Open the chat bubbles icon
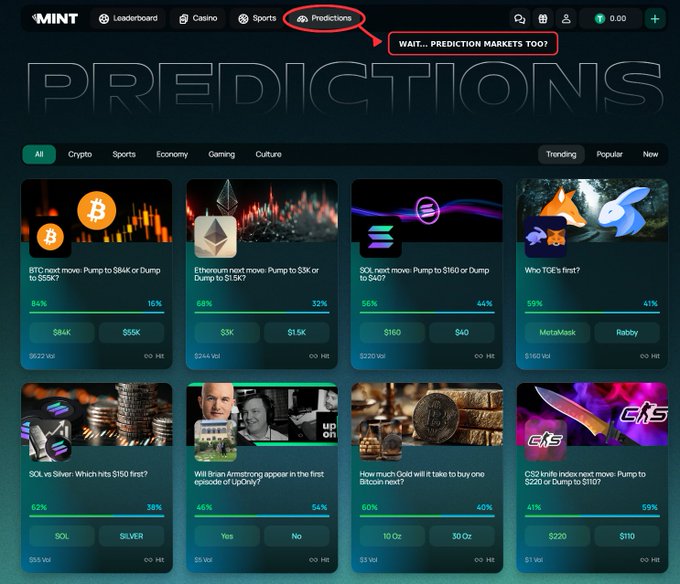The image size is (680, 584). (520, 19)
